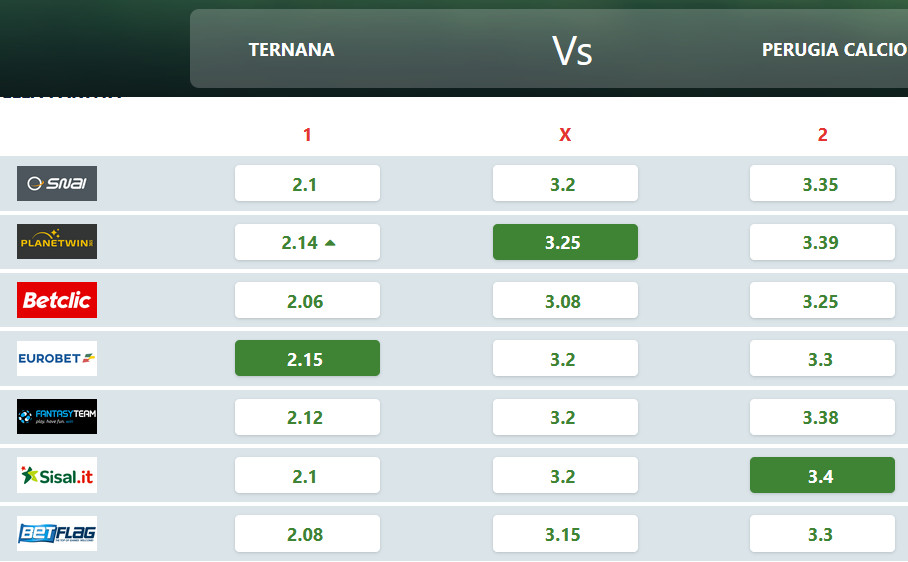Open the Planetwin bookmaker logo
The image size is (908, 562).
coord(57,241)
